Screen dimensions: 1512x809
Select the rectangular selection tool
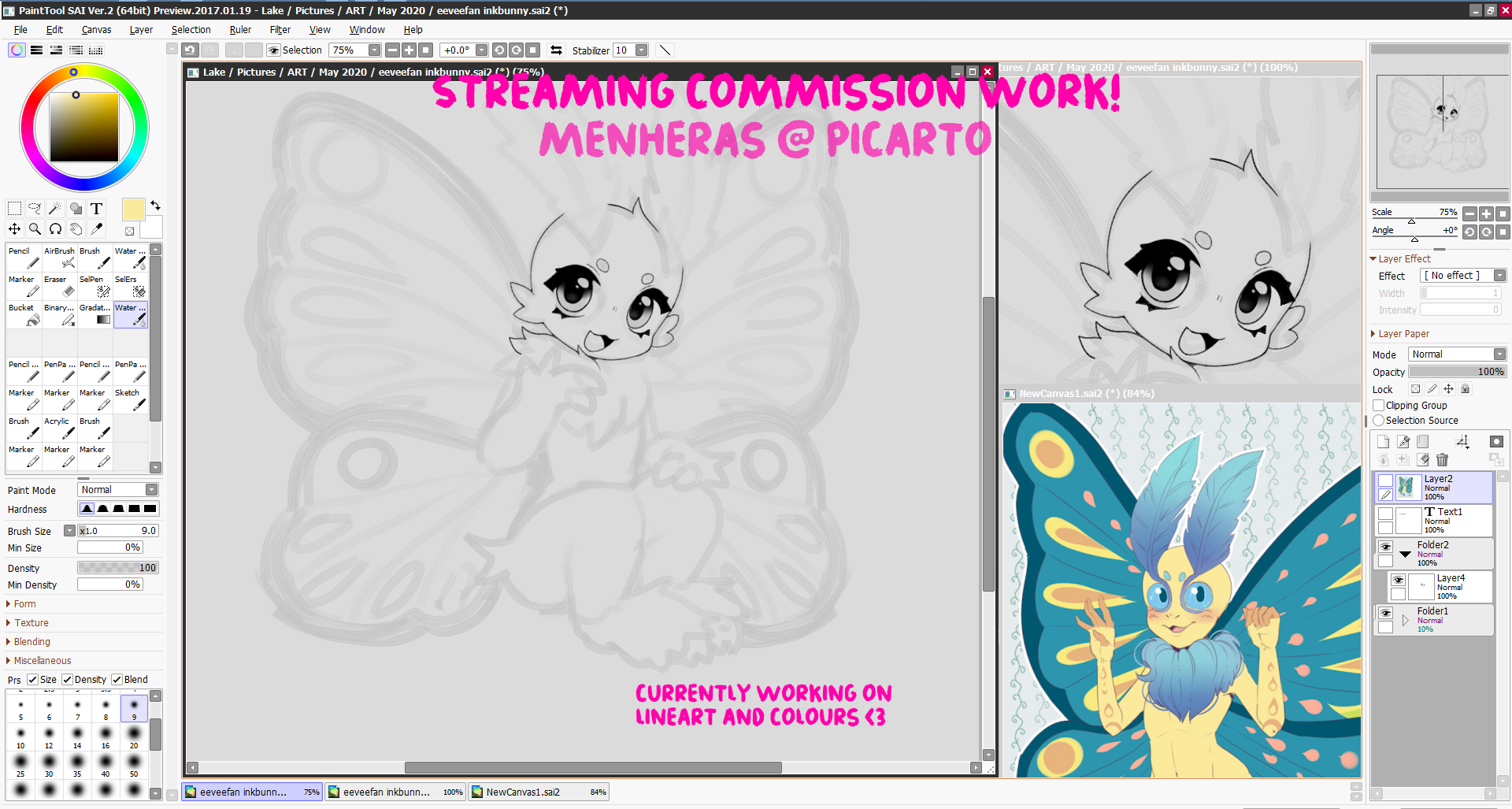point(14,209)
